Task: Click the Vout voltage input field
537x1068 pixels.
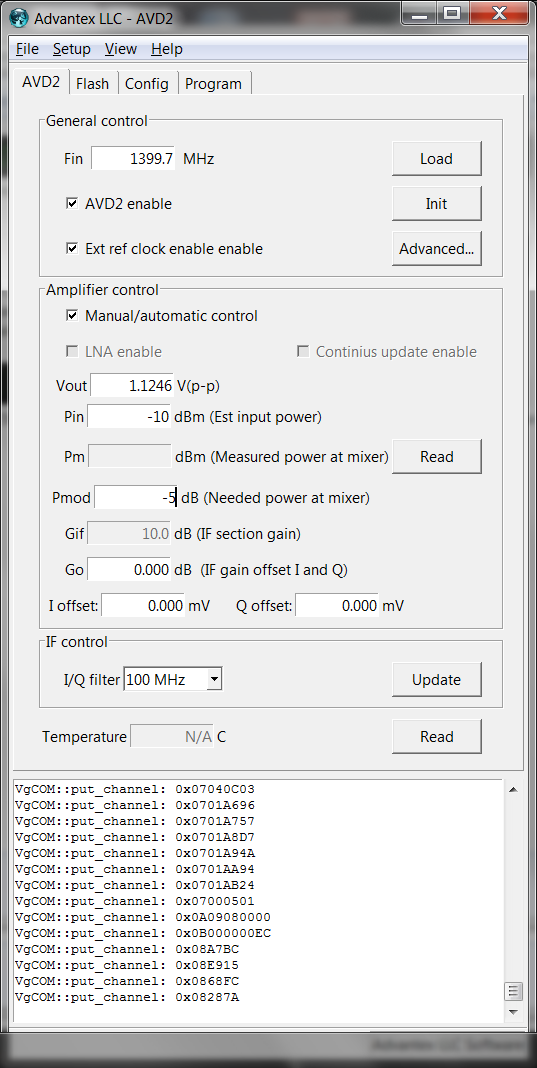Action: click(x=132, y=386)
